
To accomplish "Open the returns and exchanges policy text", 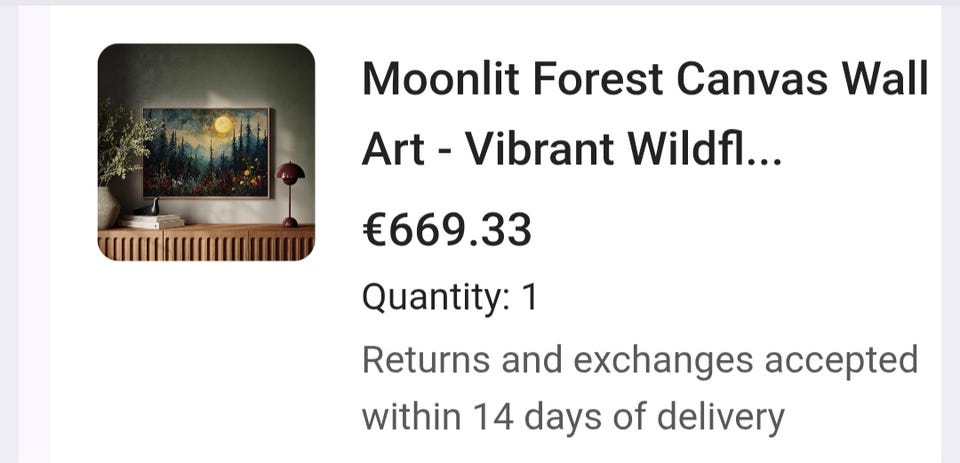I will pyautogui.click(x=640, y=388).
